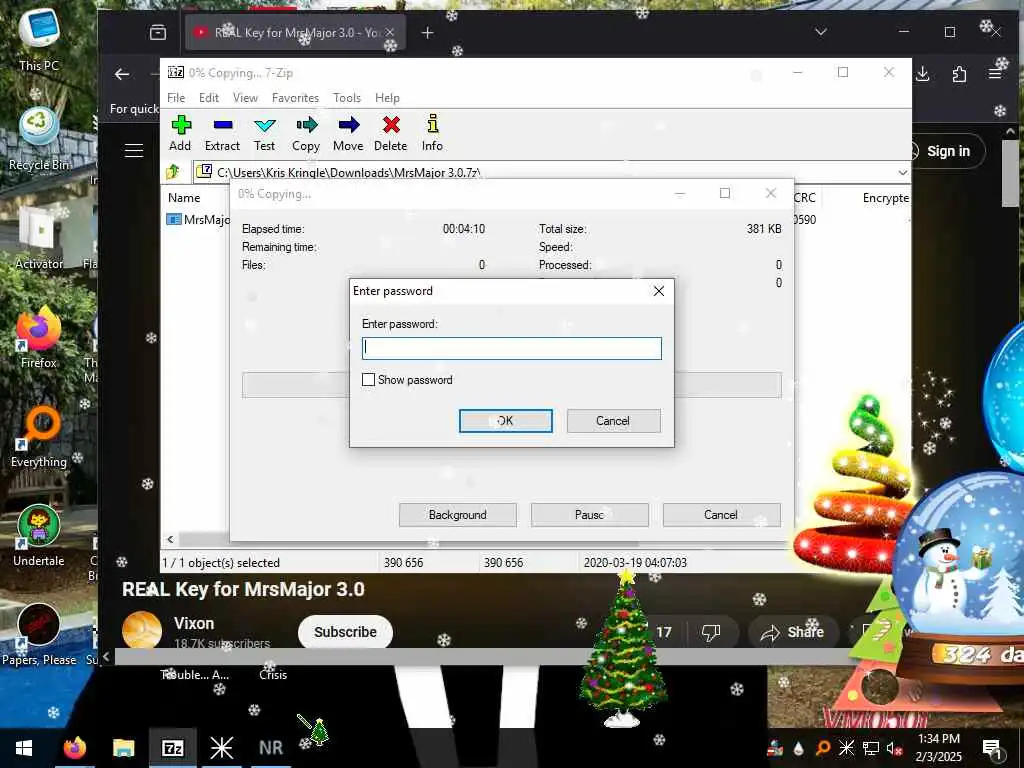The height and width of the screenshot is (768, 1024).
Task: Open the YouTube guide hamburger menu
Action: click(x=134, y=151)
